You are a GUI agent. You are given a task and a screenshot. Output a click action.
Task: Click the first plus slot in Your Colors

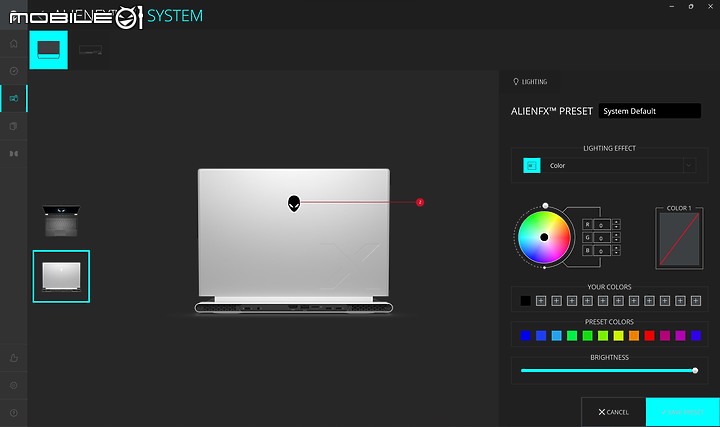click(x=541, y=301)
